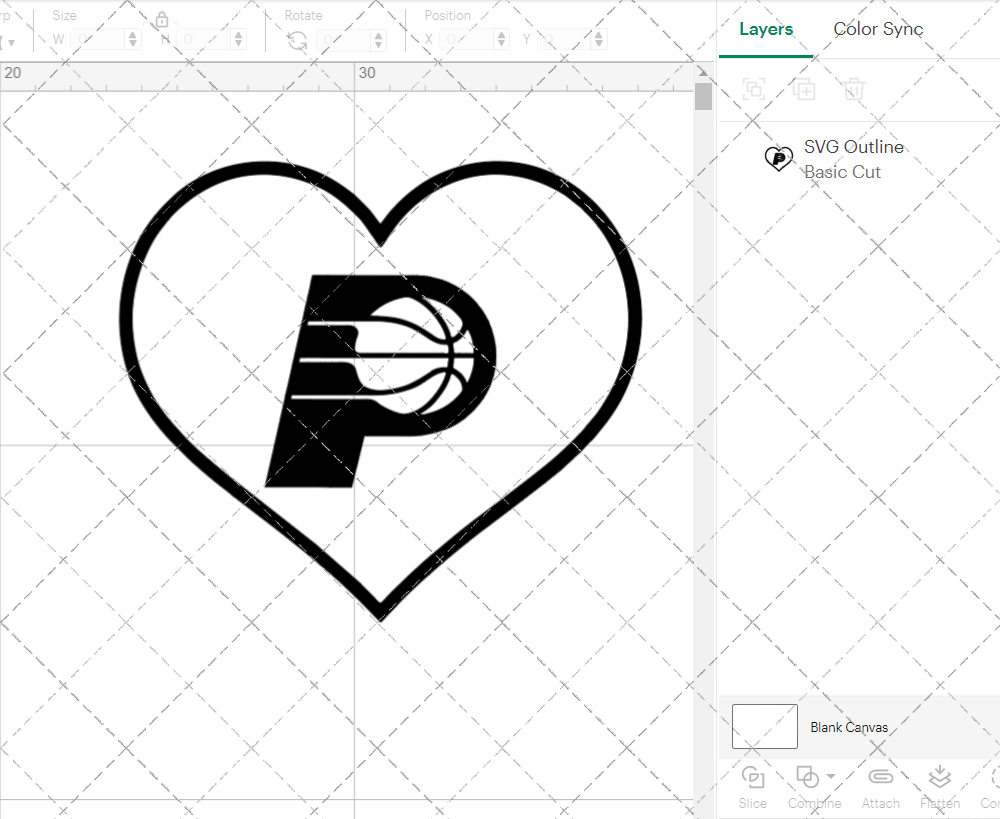Select the SVG Outline Basic Cut layer

pyautogui.click(x=854, y=157)
